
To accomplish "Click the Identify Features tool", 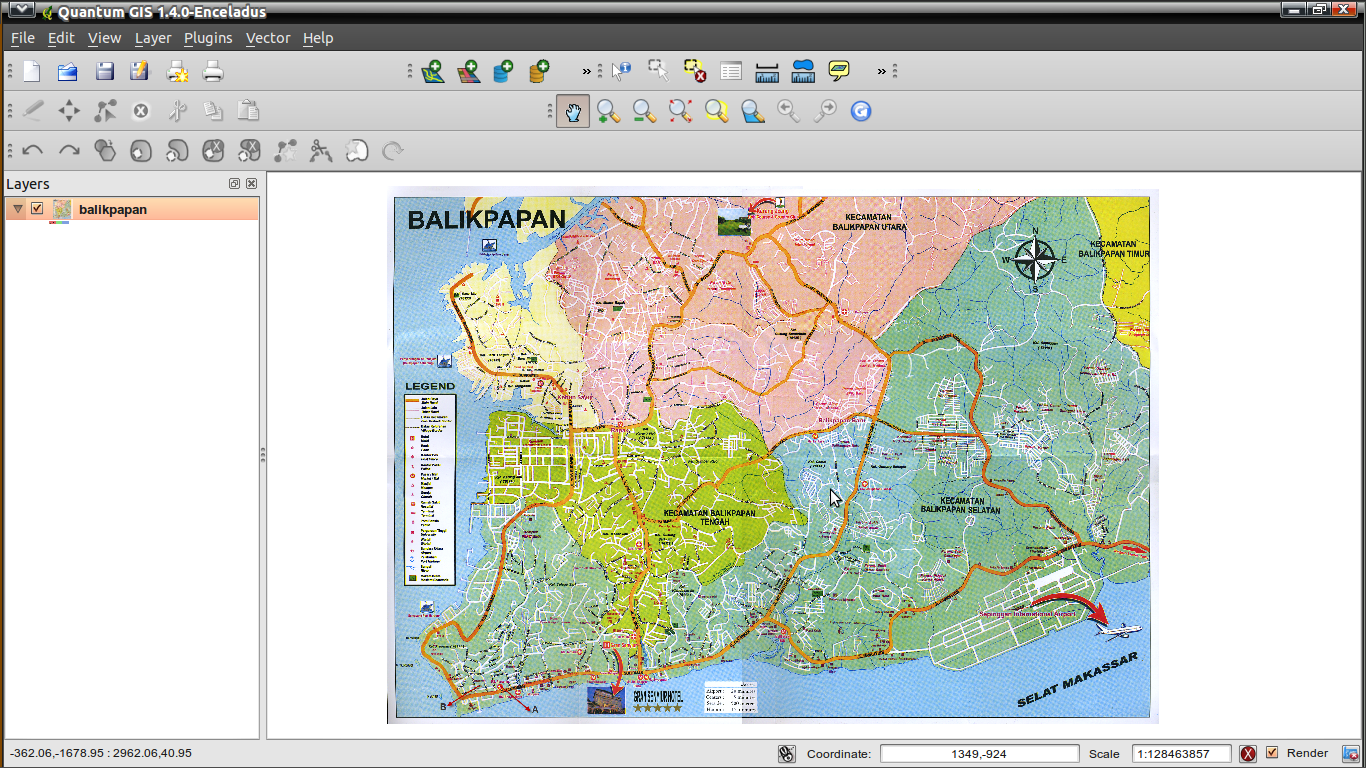I will tap(621, 70).
